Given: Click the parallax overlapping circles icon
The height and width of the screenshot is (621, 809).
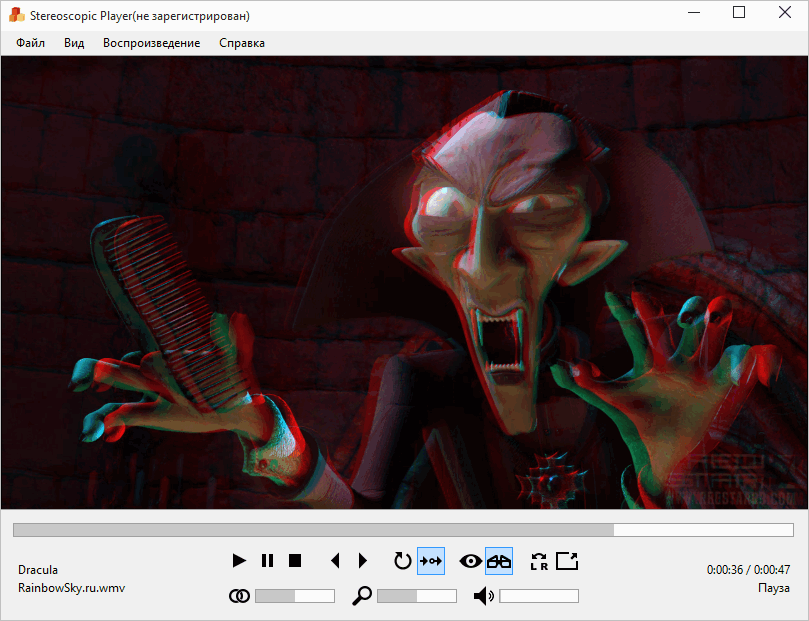Looking at the screenshot, I should pos(239,596).
